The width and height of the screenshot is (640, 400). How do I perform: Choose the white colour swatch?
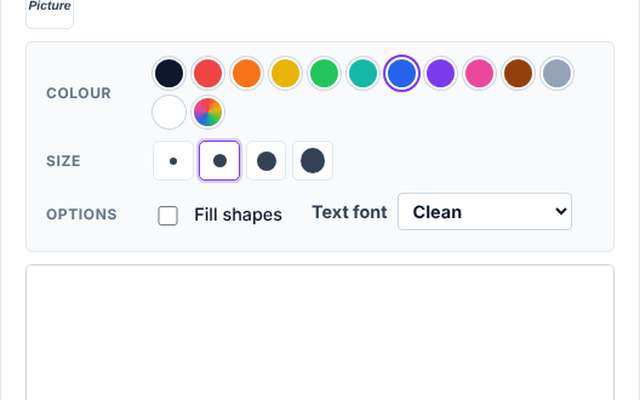169,112
